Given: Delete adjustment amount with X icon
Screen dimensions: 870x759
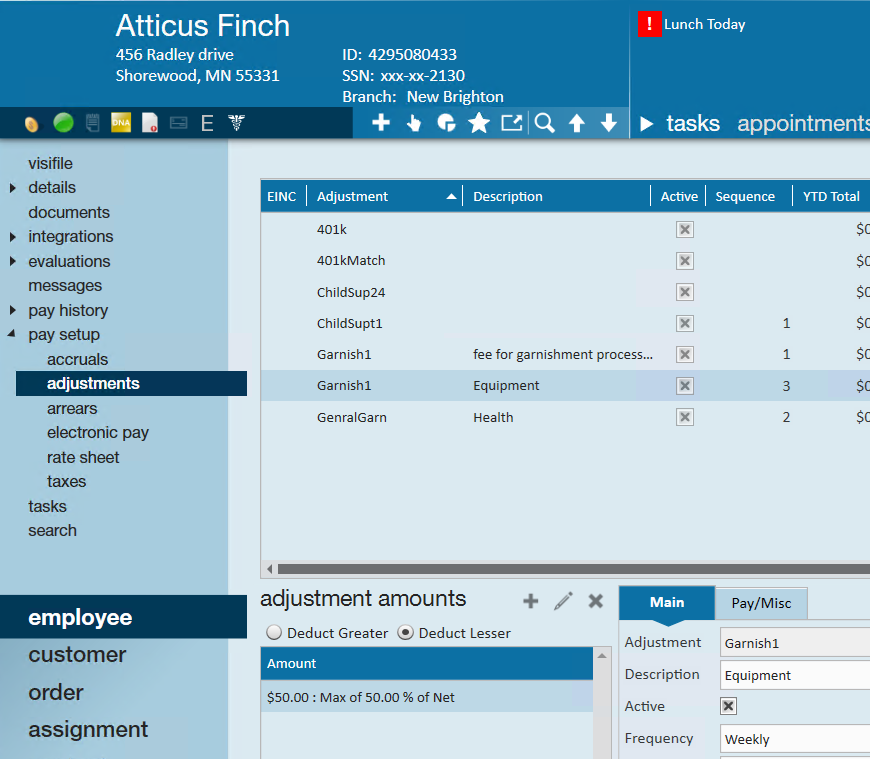Looking at the screenshot, I should (596, 601).
